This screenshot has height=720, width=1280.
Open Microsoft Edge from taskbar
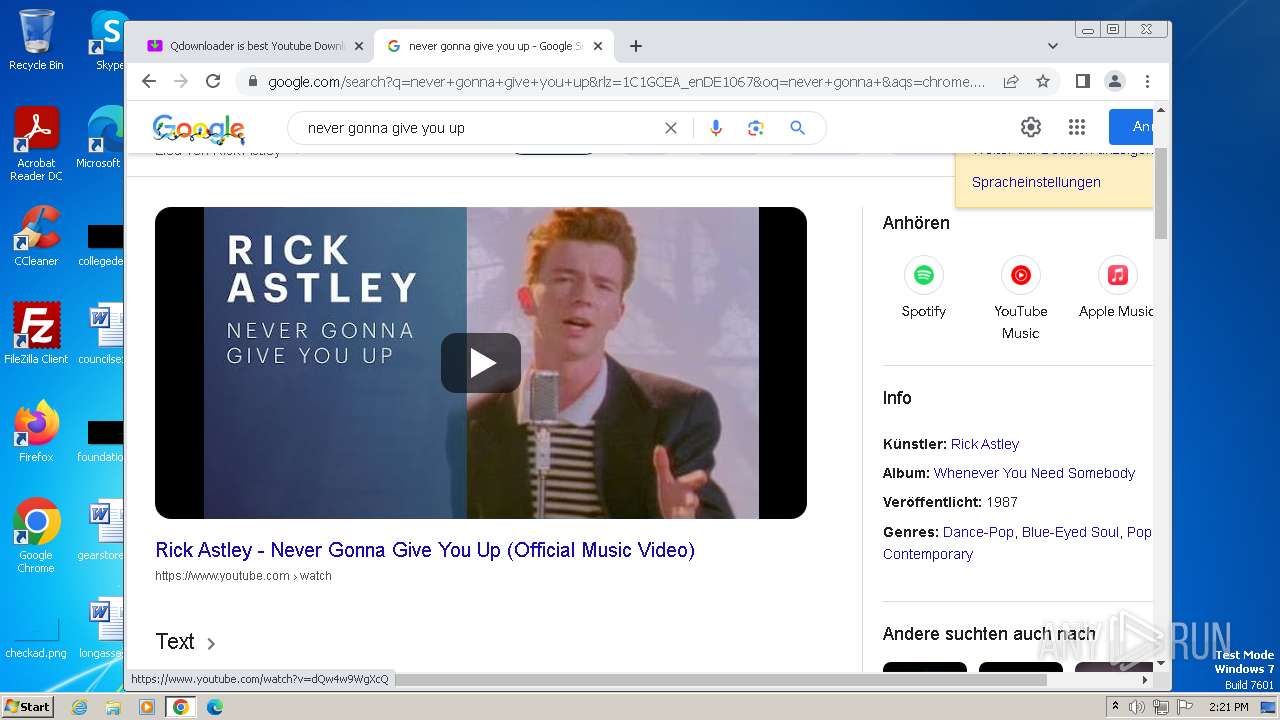click(x=214, y=707)
